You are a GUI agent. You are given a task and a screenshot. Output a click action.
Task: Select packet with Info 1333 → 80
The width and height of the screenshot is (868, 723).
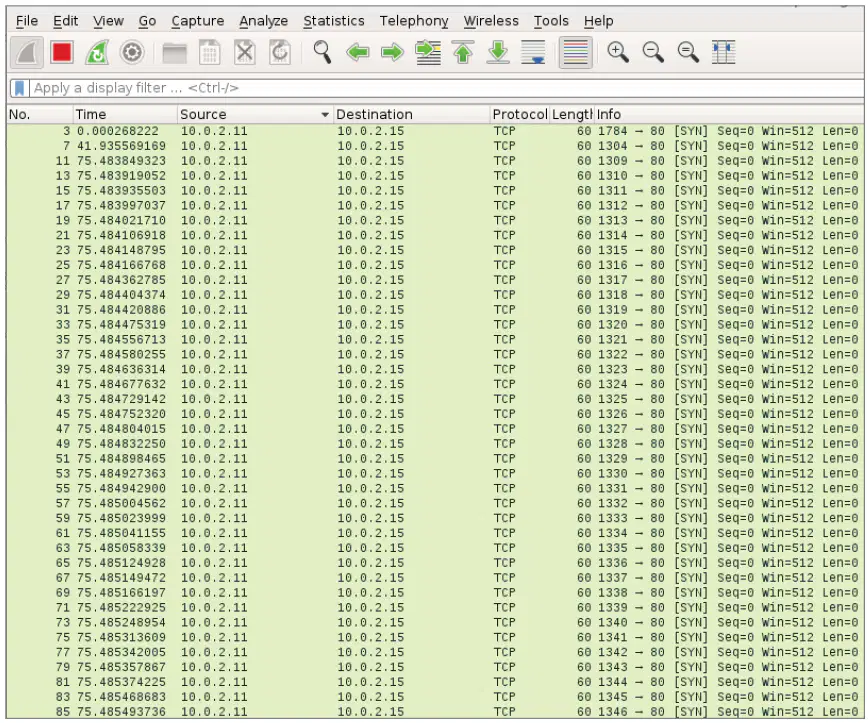tap(435, 518)
